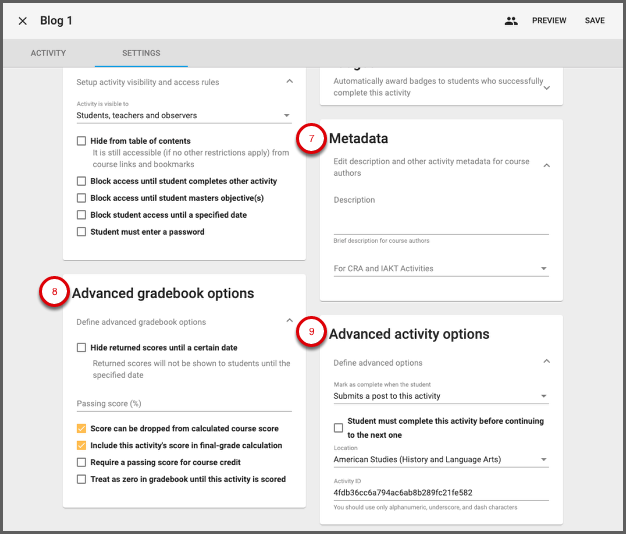The image size is (626, 534).
Task: Select the SETTINGS tab
Action: coord(141,53)
